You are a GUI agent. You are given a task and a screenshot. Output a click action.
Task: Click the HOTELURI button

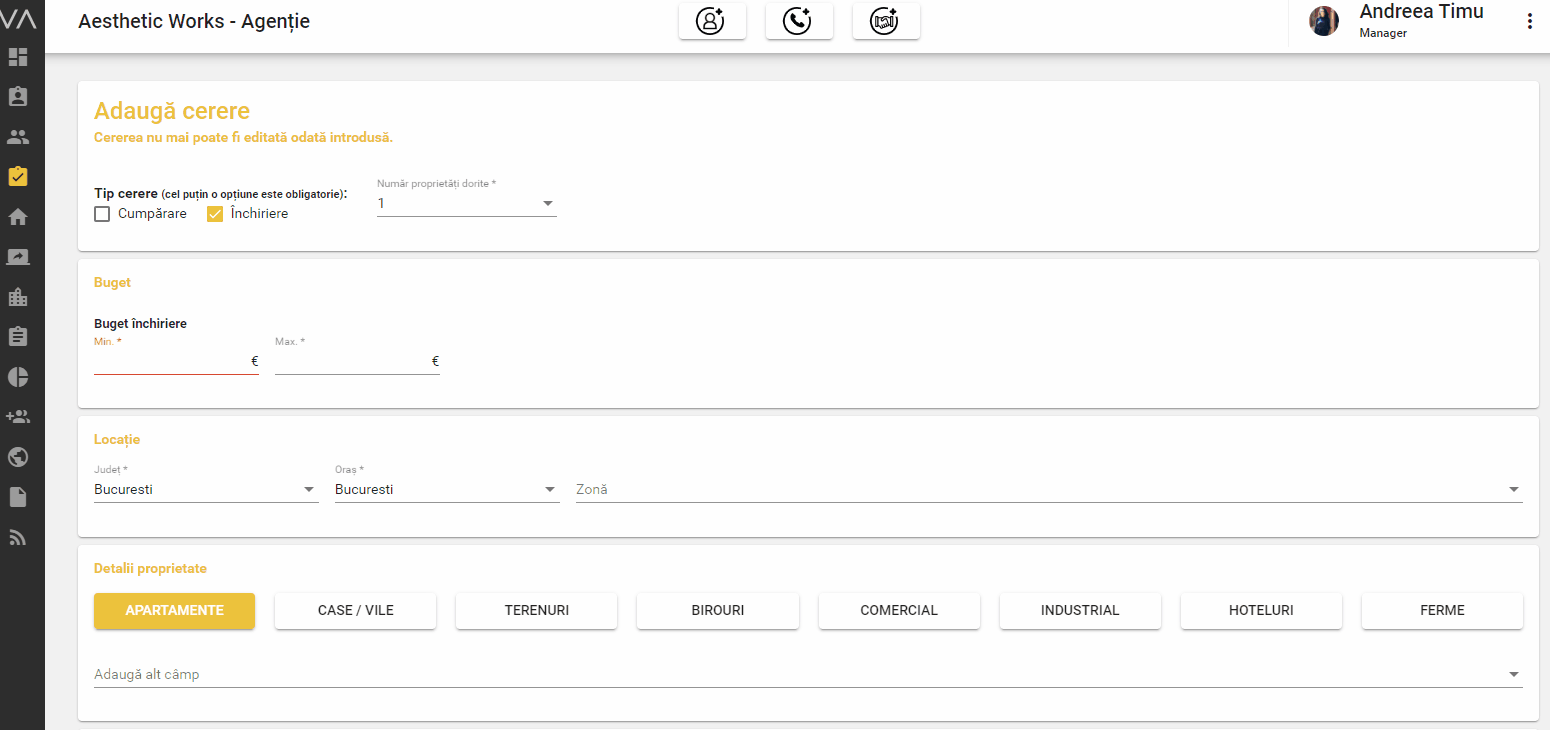(1261, 611)
